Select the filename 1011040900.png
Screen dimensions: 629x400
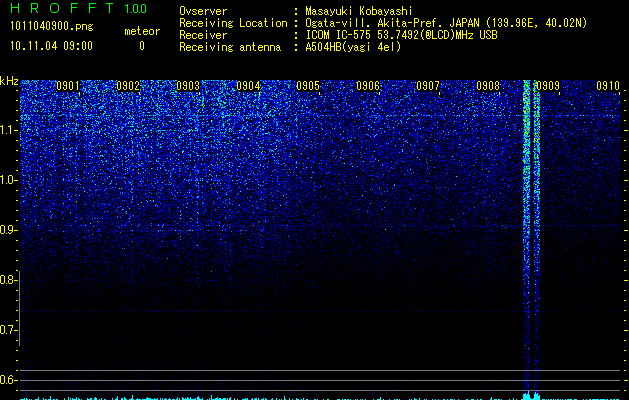coord(51,26)
